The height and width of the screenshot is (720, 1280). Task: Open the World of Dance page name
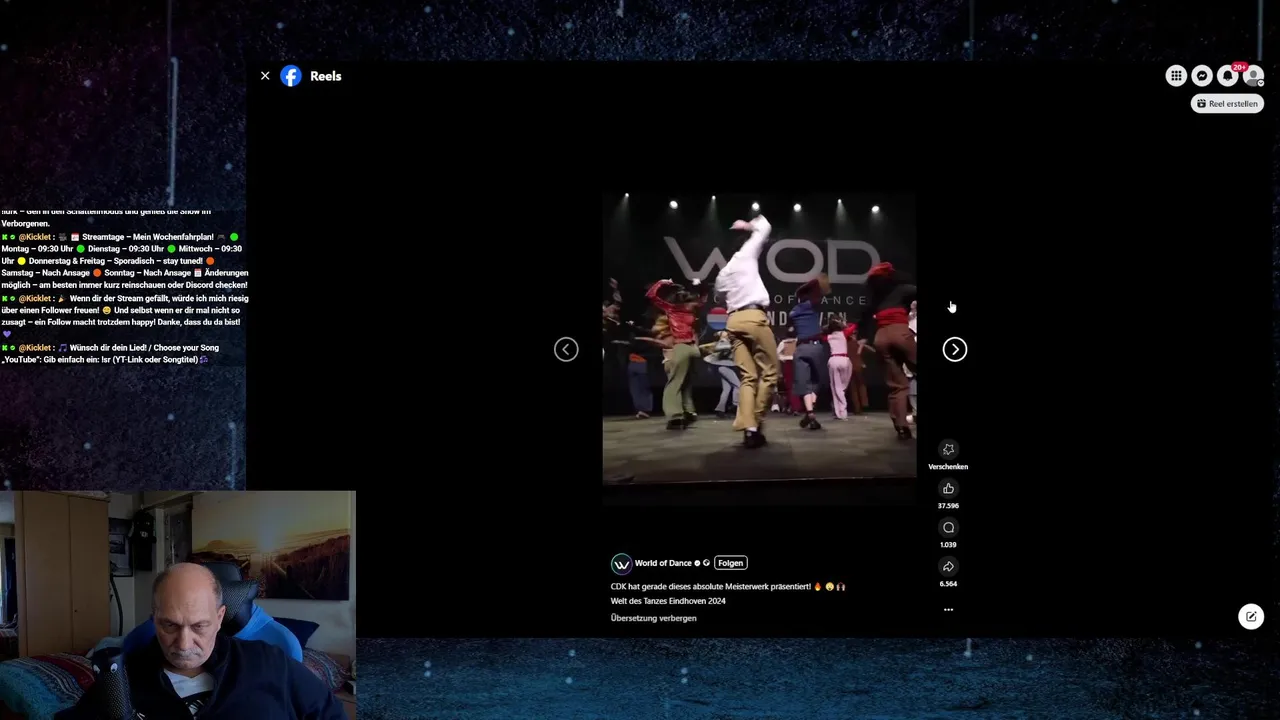[x=663, y=563]
